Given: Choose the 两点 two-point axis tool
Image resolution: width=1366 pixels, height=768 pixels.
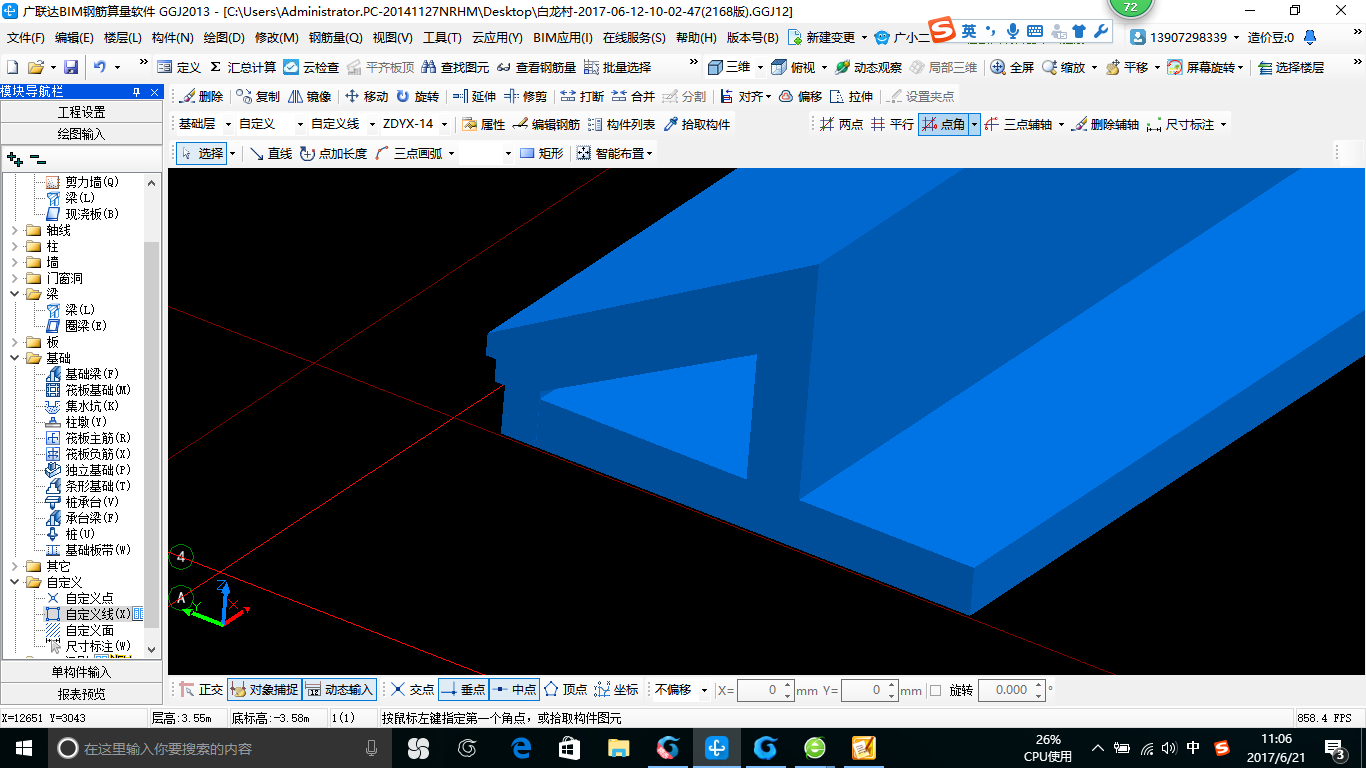Looking at the screenshot, I should [x=841, y=125].
